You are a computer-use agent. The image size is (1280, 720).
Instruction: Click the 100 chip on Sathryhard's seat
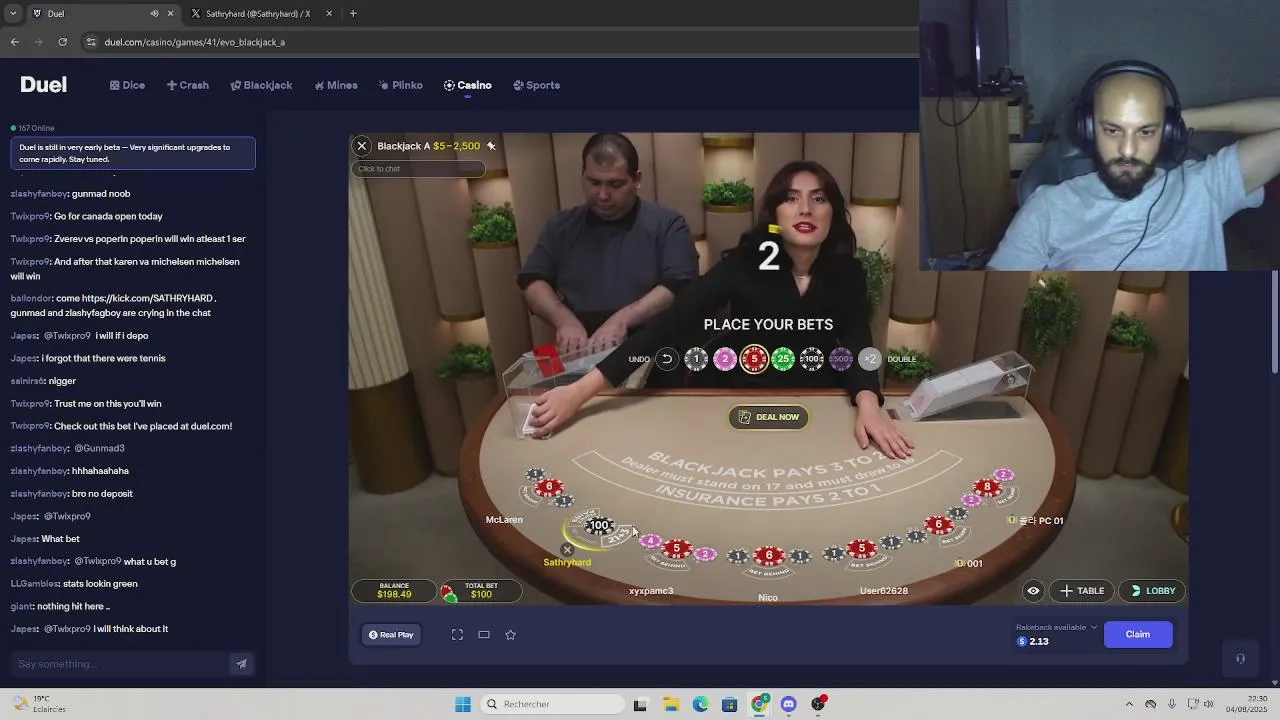(599, 525)
